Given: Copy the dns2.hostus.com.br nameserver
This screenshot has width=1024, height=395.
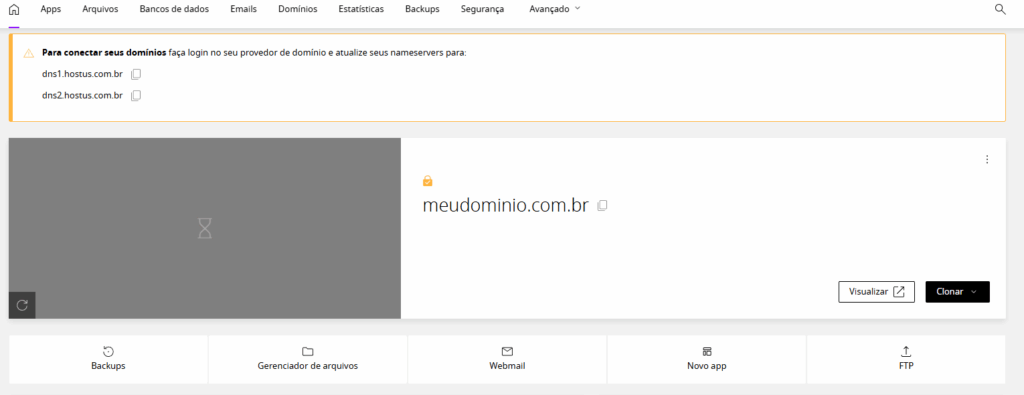Looking at the screenshot, I should point(136,96).
